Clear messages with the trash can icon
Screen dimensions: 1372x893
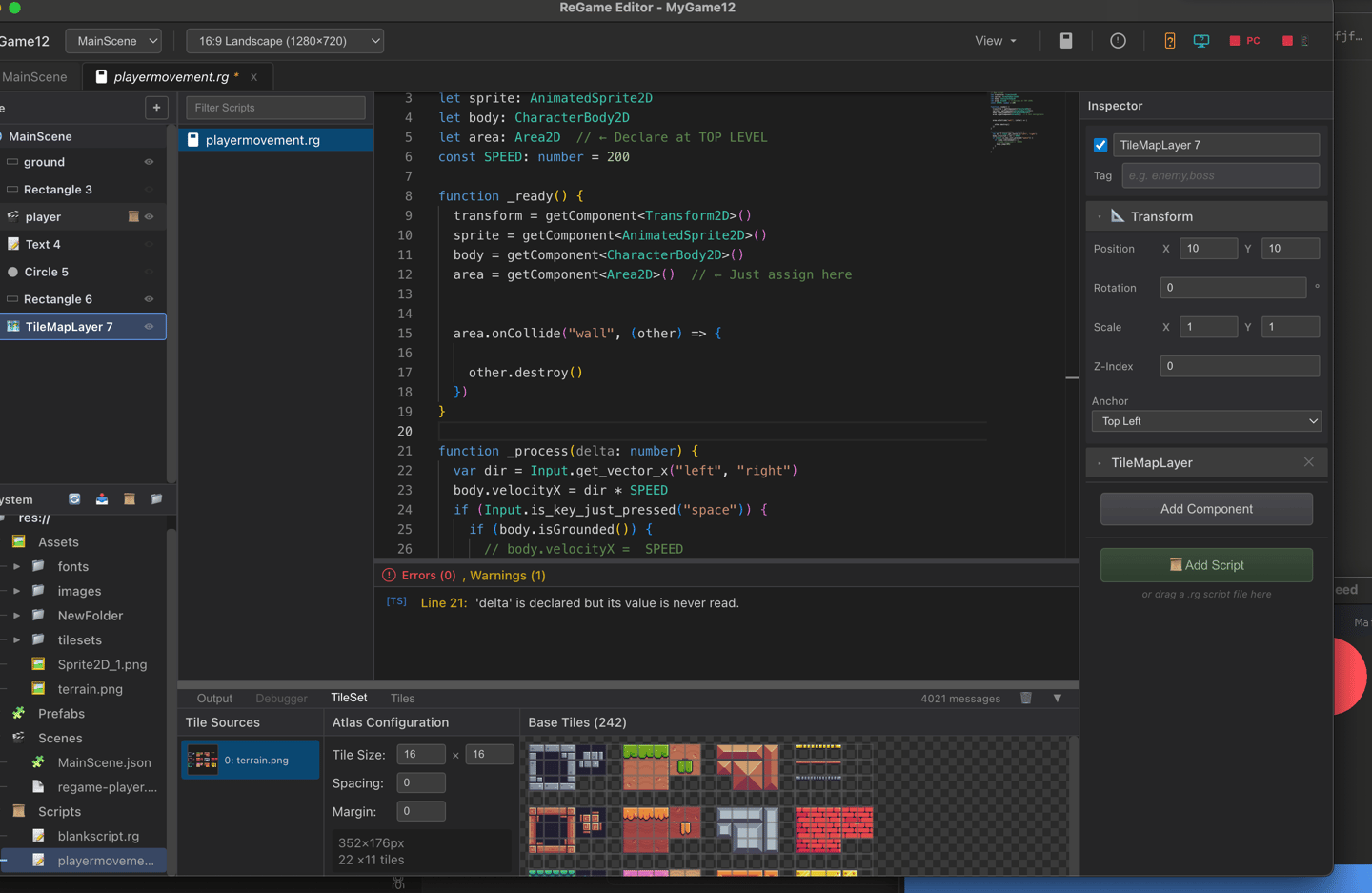(x=1026, y=699)
